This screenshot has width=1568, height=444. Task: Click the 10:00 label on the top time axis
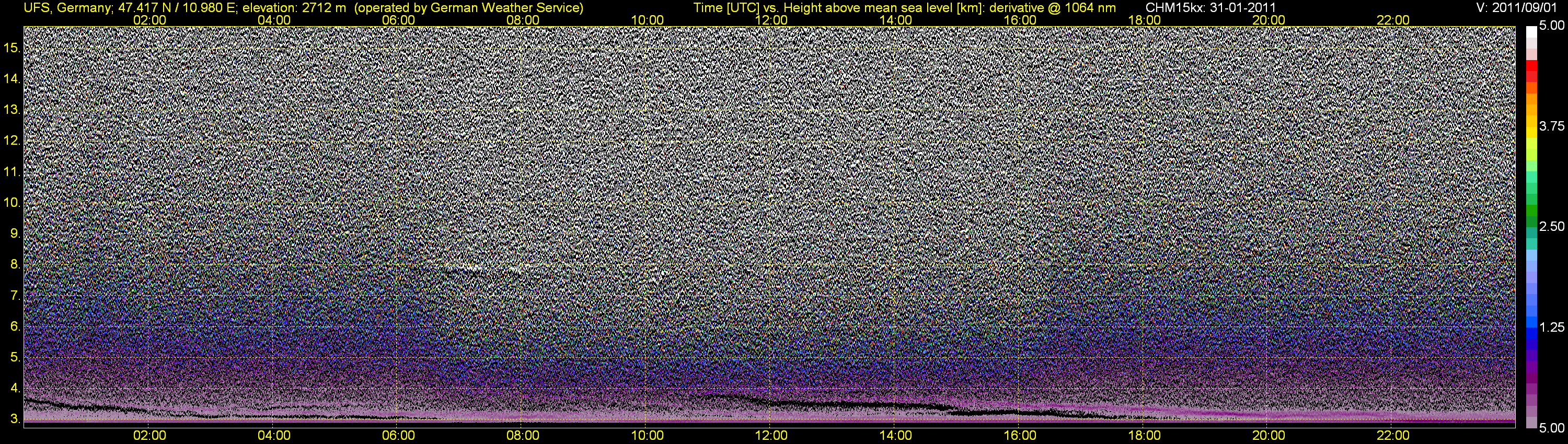(x=647, y=20)
